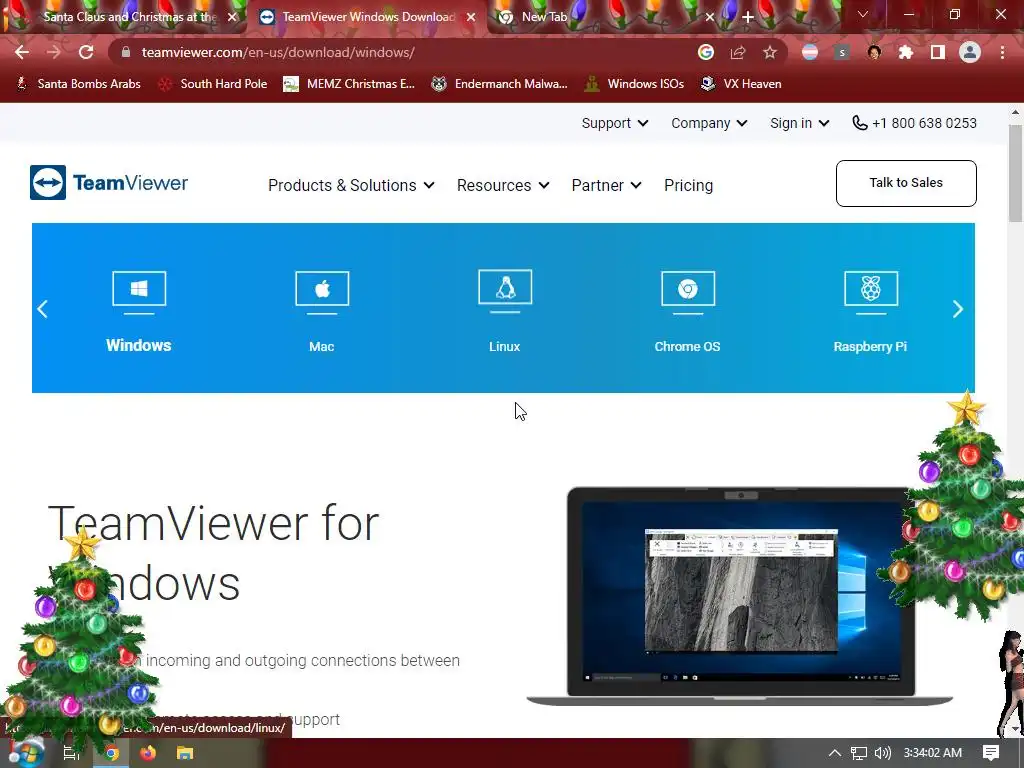Click the Talk to Sales button
The image size is (1024, 768).
[906, 183]
